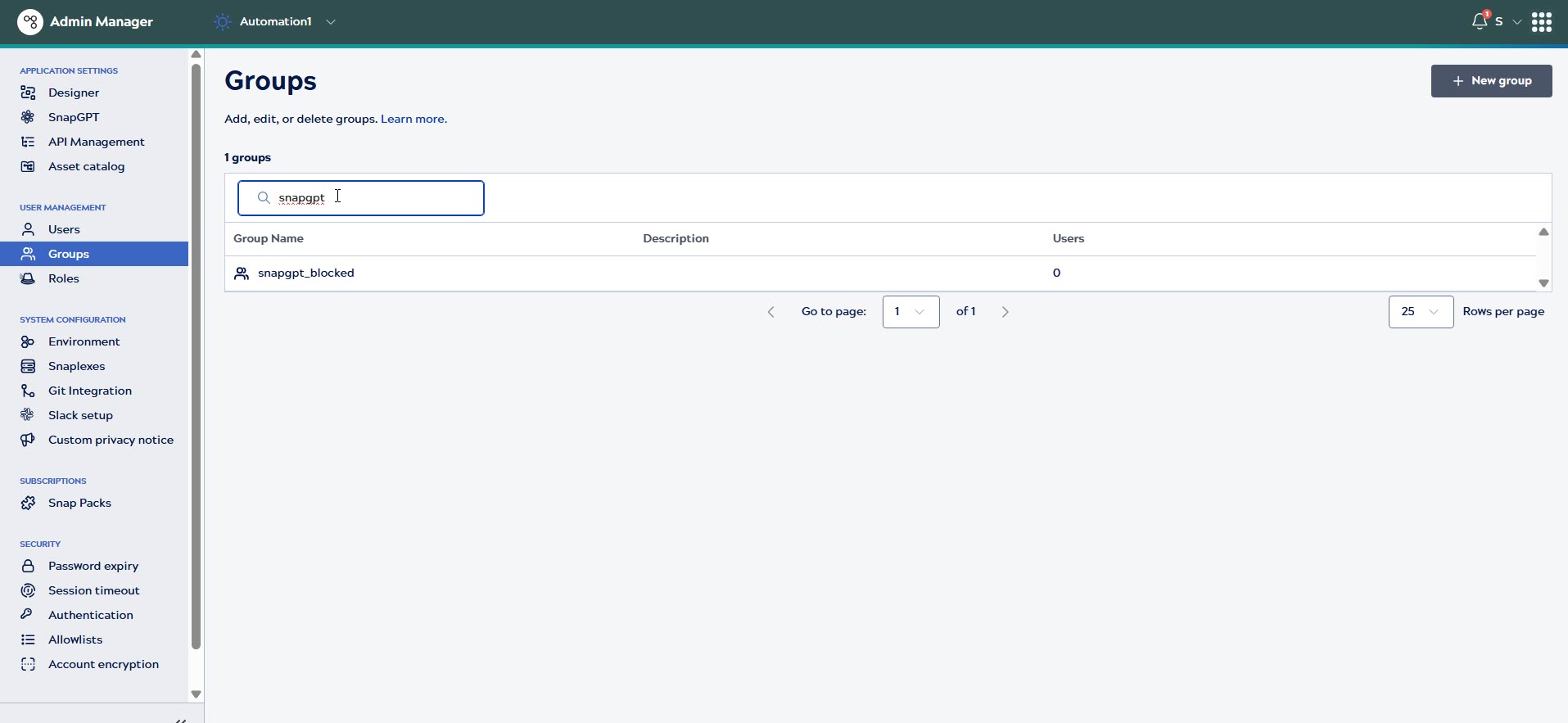Click the New group button

pos(1491,81)
